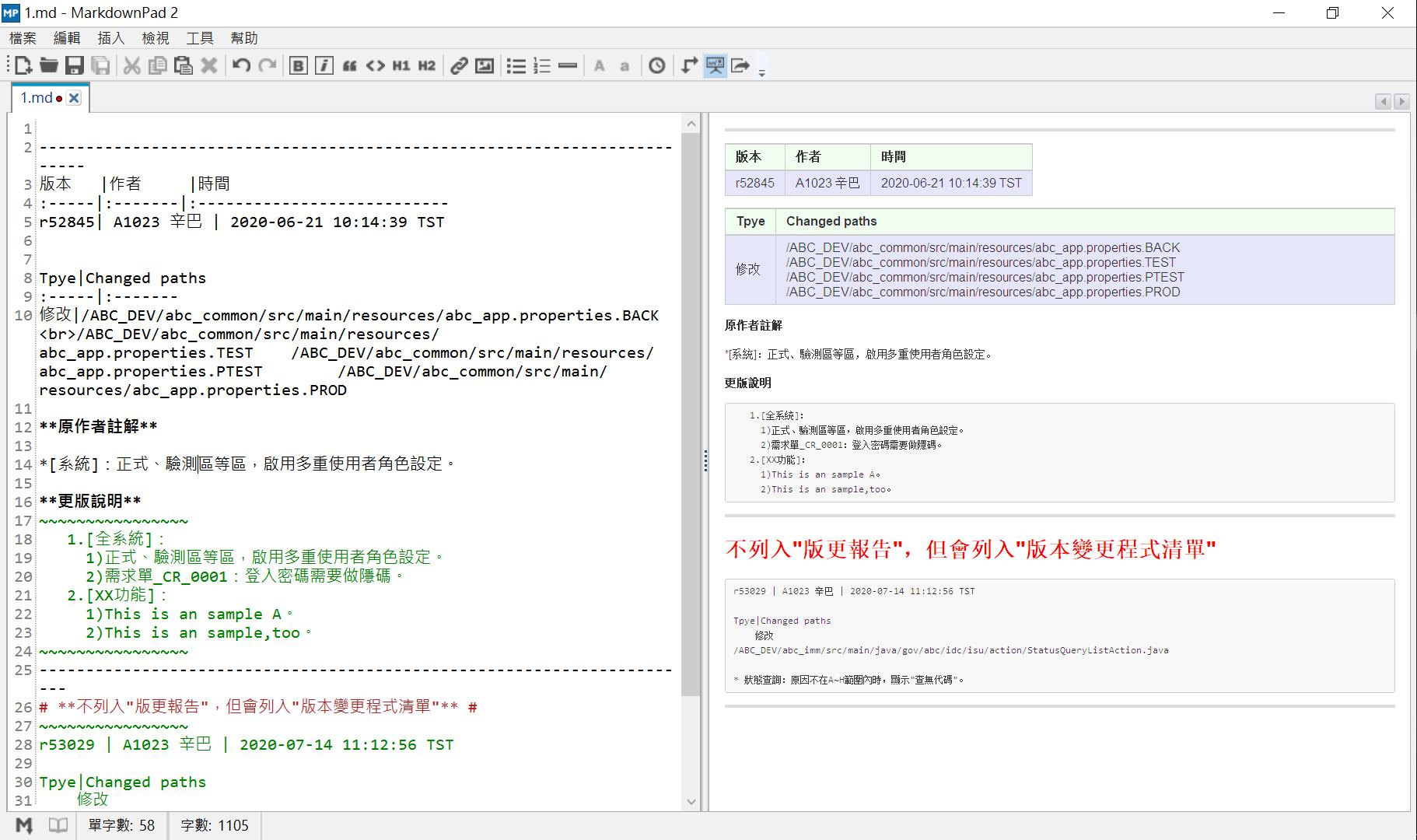Insert a code block

[376, 66]
